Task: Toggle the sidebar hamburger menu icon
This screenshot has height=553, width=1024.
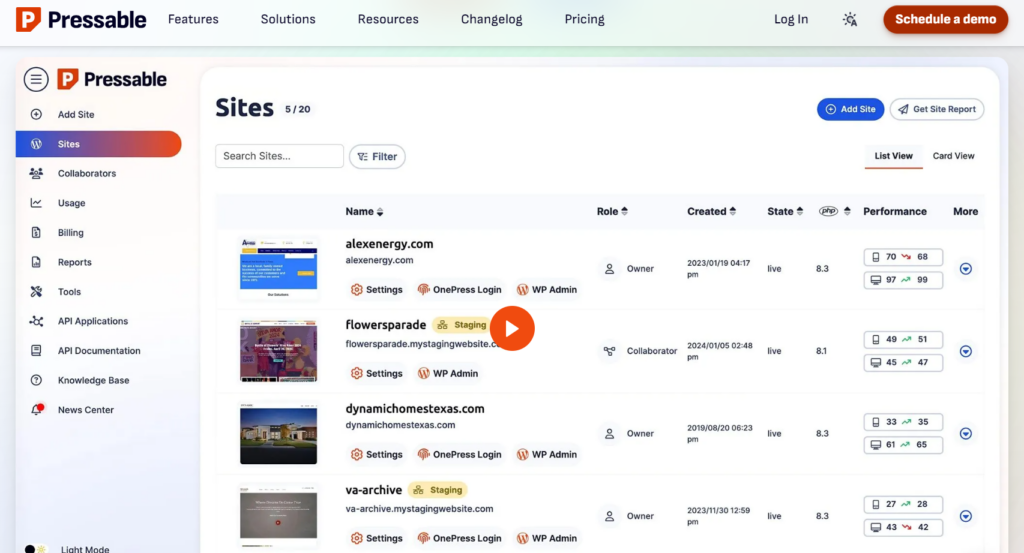Action: 36,80
